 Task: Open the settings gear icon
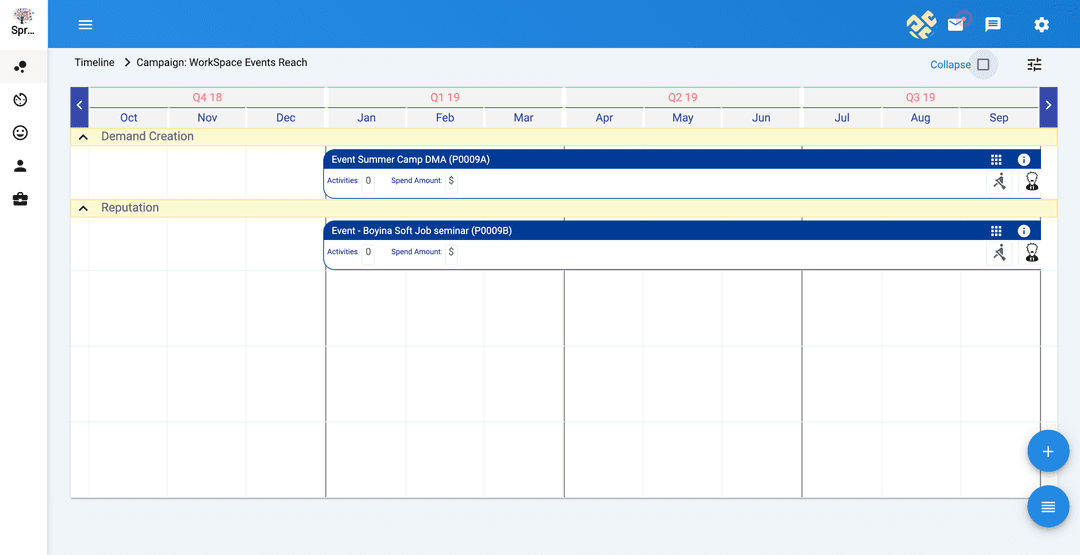(x=1041, y=25)
